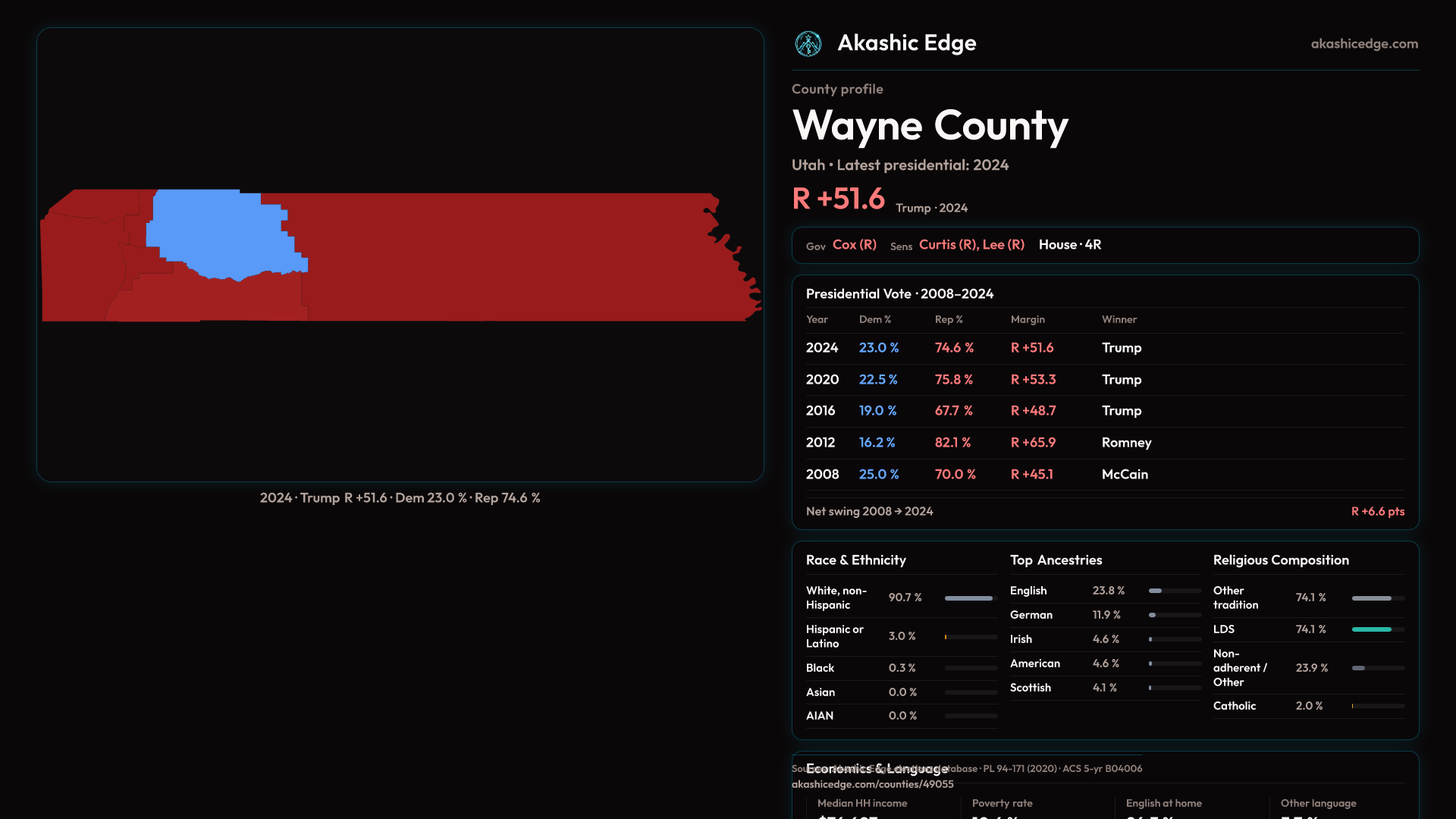
Task: Click the House 4R label
Action: click(x=1069, y=245)
